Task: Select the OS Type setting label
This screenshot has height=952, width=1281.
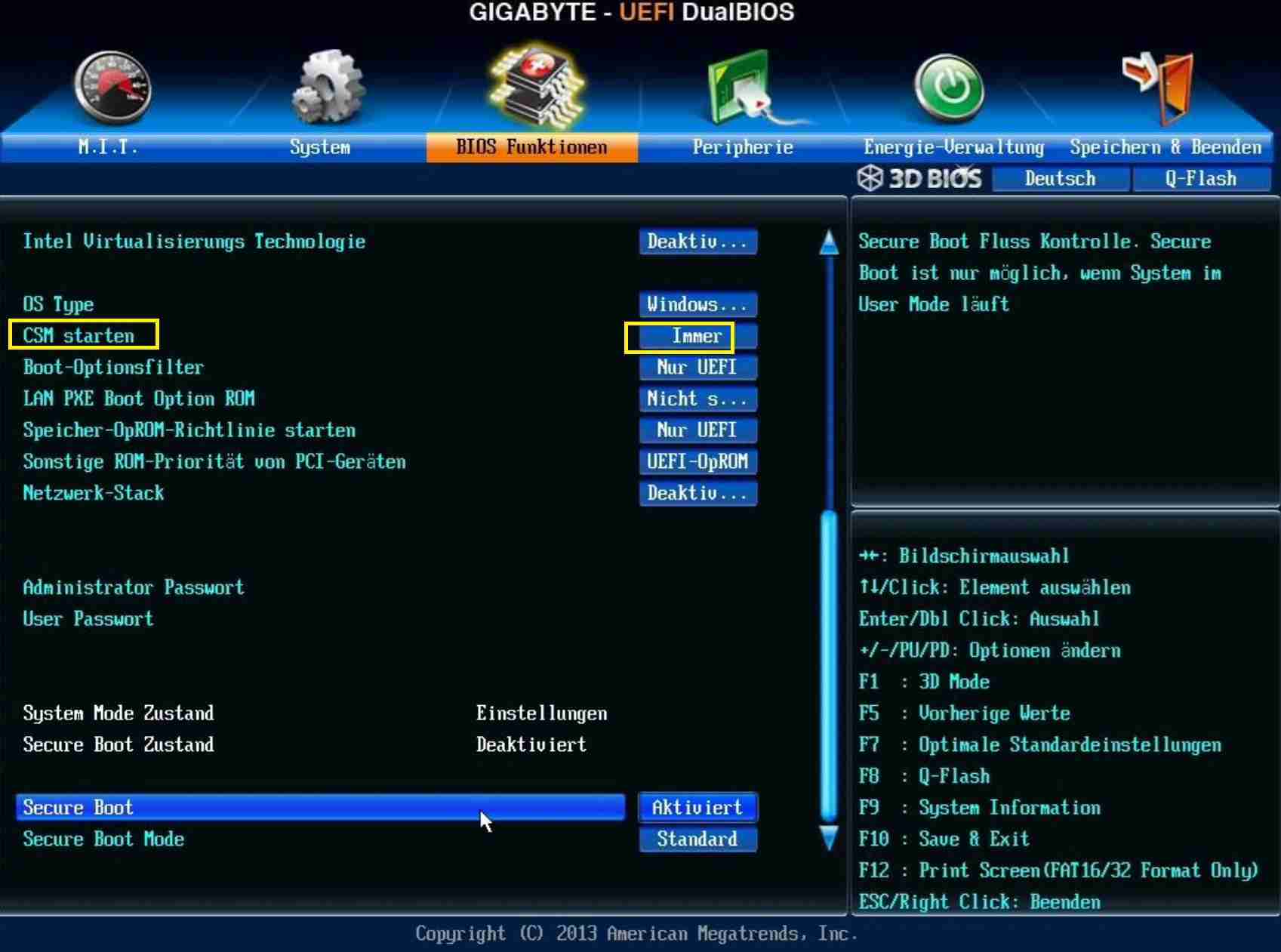Action: point(58,304)
